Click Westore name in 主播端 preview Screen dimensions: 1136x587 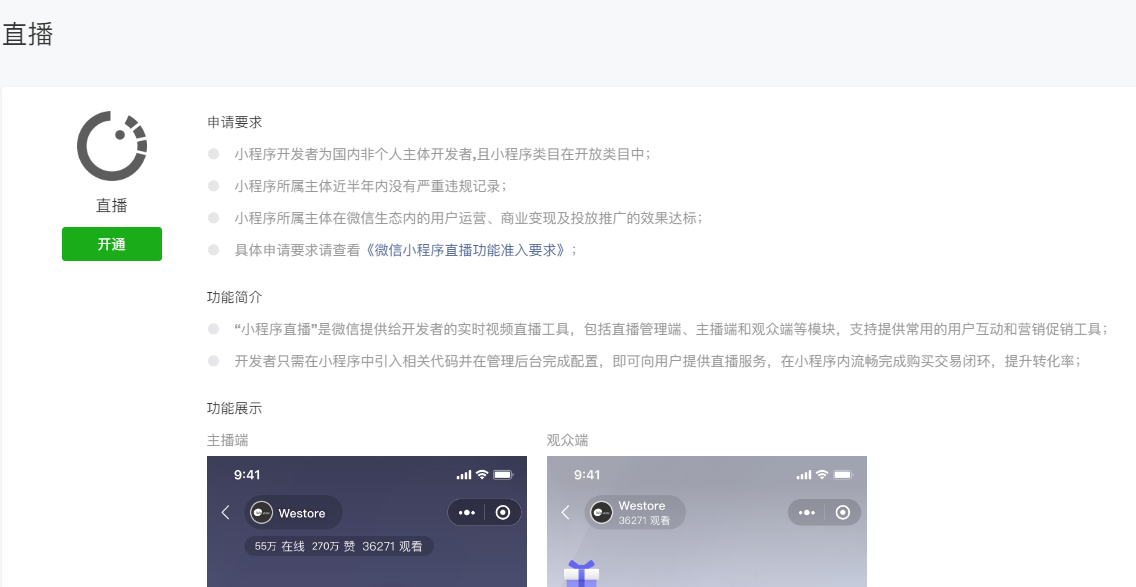point(301,513)
